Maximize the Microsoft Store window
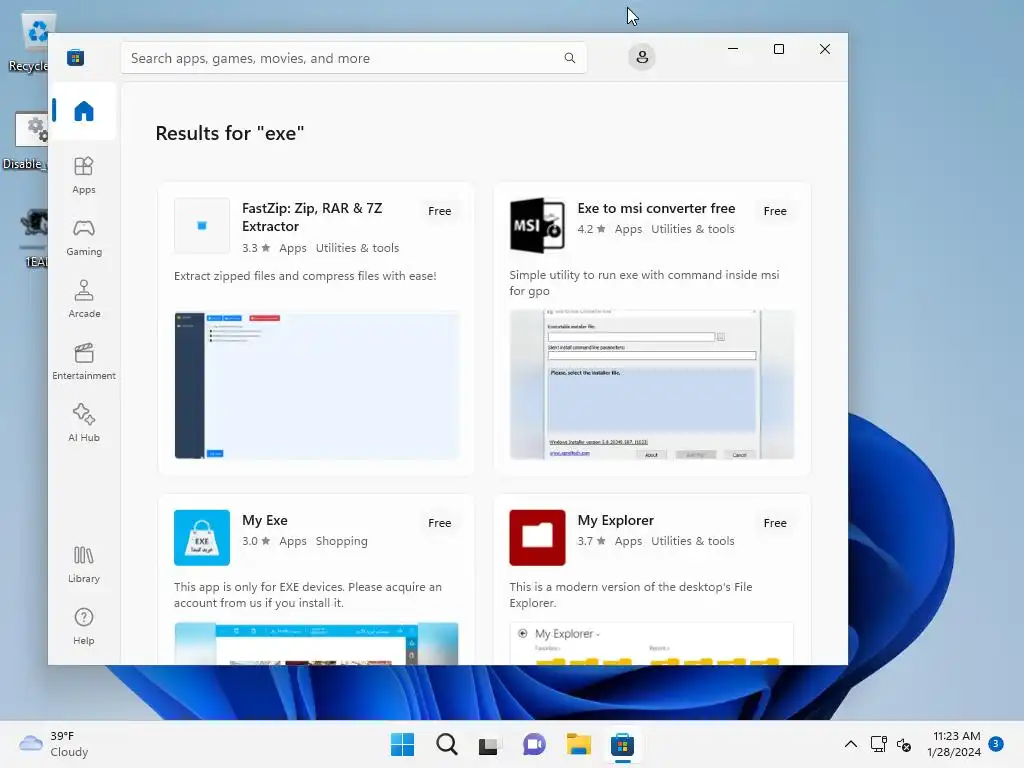 tap(778, 49)
